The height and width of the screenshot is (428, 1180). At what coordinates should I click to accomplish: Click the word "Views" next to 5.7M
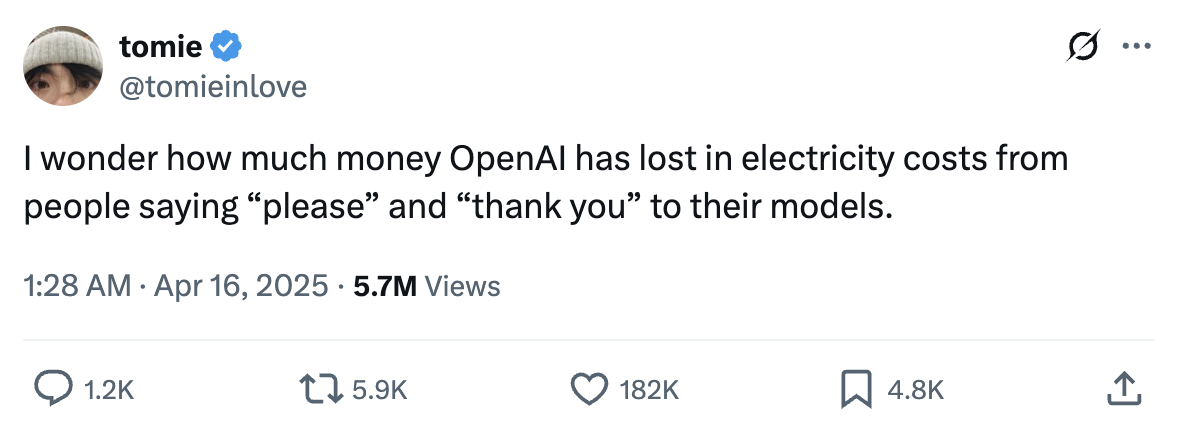[x=463, y=287]
